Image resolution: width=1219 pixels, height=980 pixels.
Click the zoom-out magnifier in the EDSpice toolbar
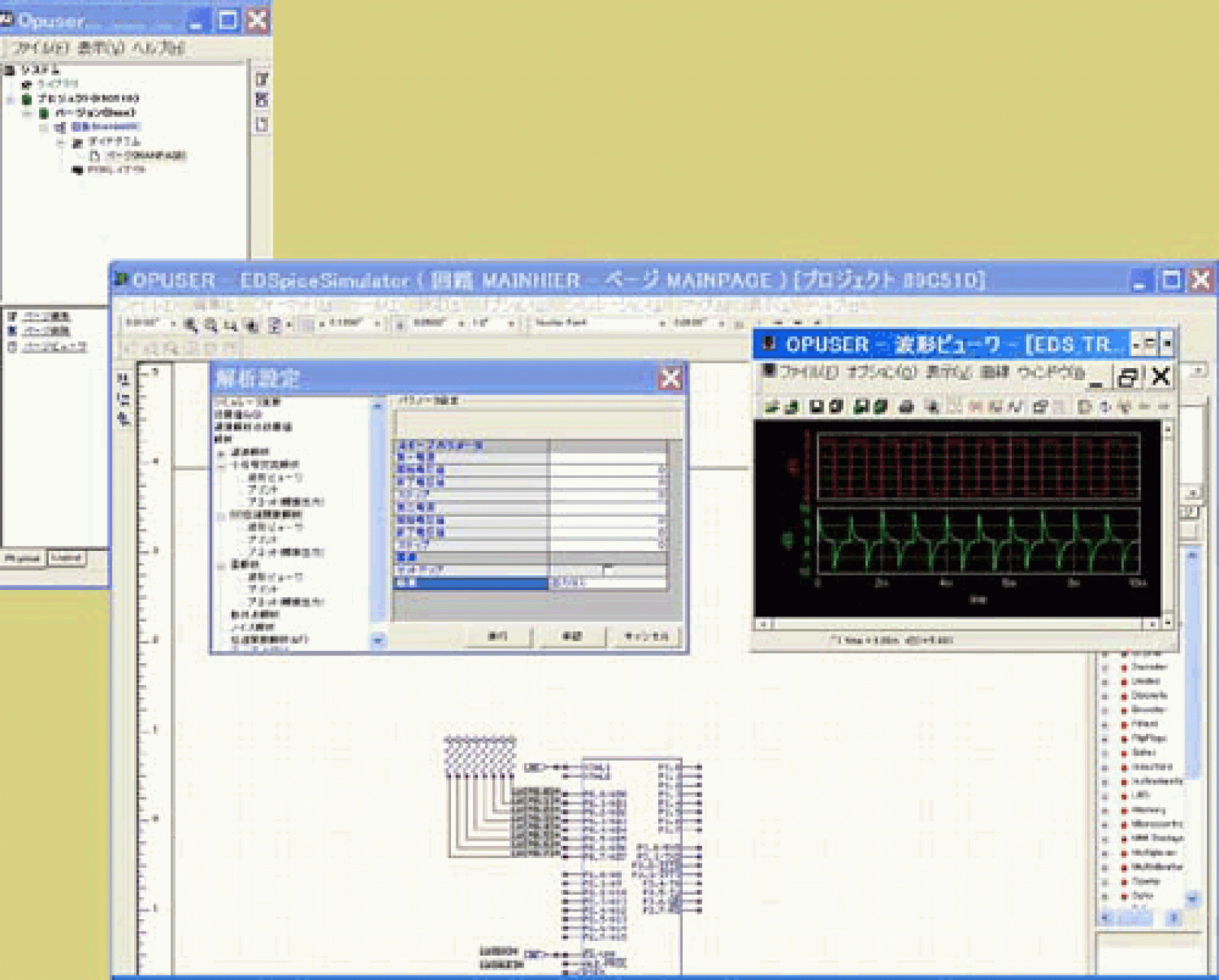coord(211,325)
